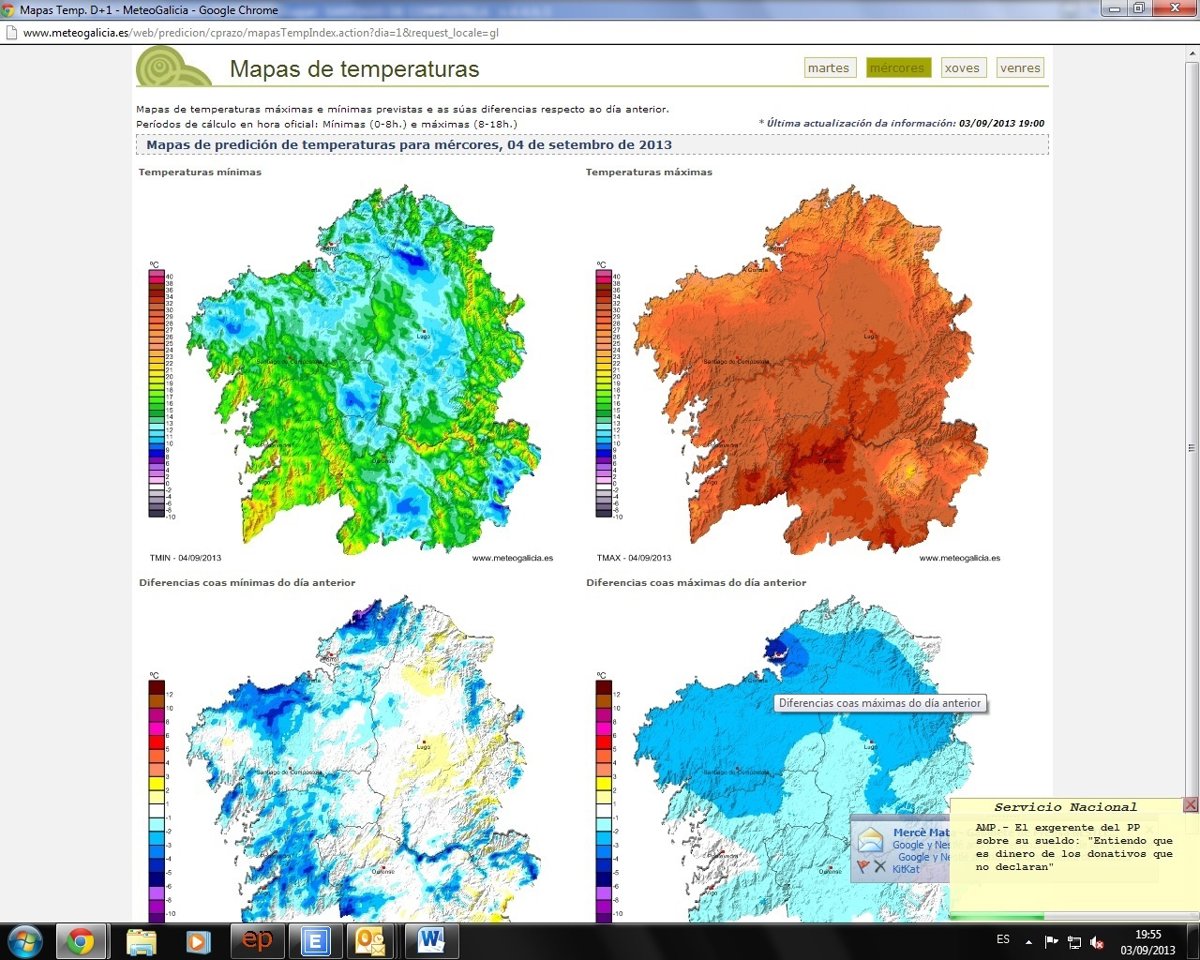Click the Temperaturas máximas map
This screenshot has height=960, width=1200.
[810, 370]
